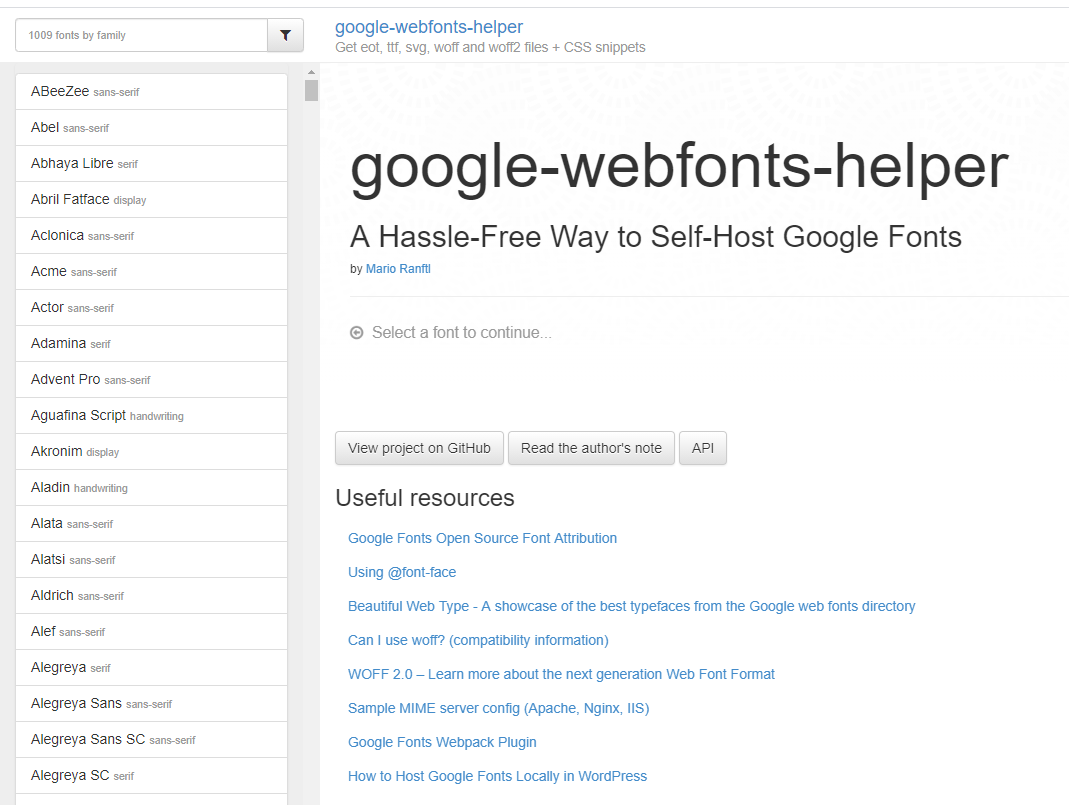
Task: Click the font search input field
Action: pos(141,35)
